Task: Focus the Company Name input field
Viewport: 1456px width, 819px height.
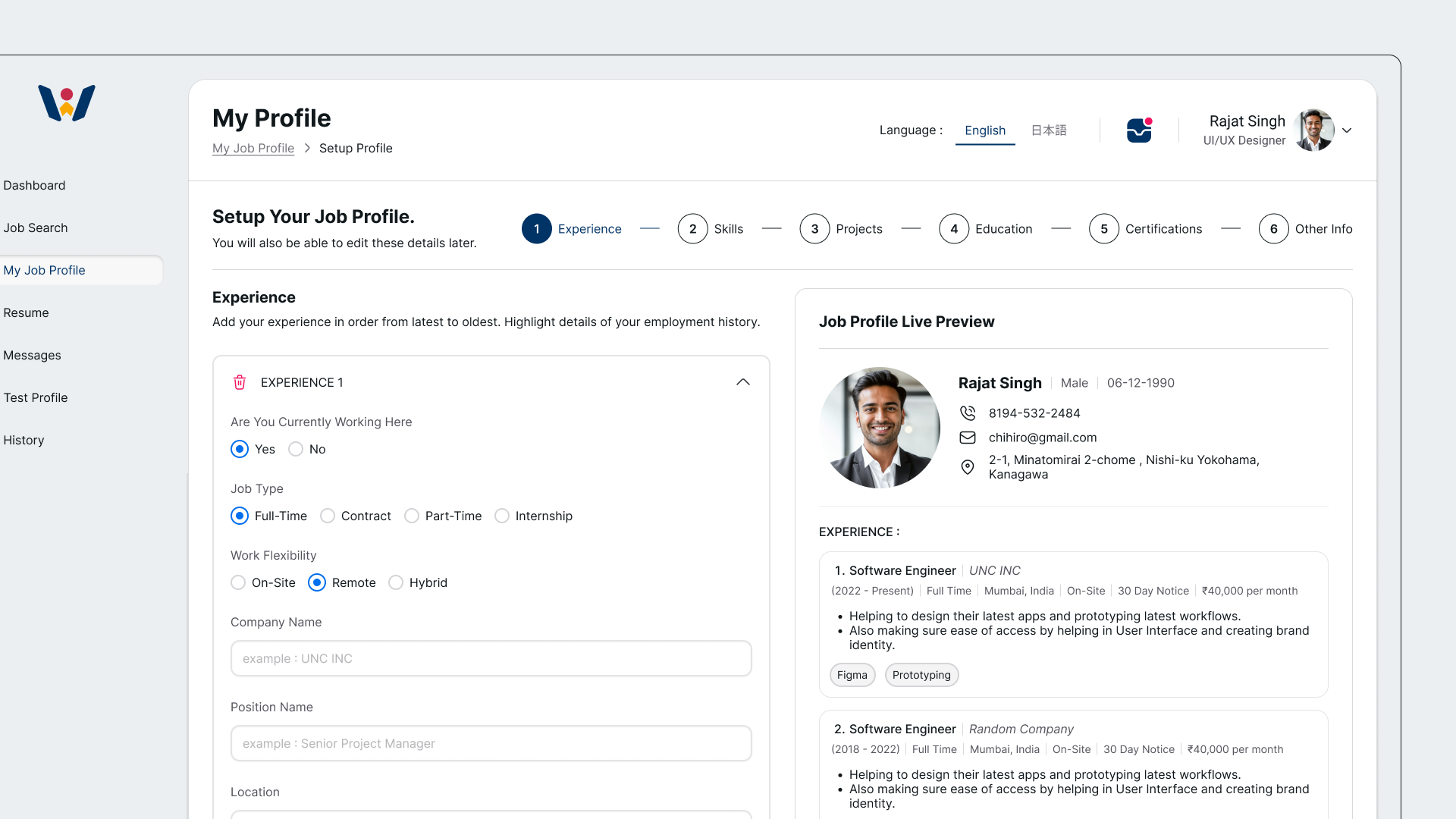Action: (491, 658)
